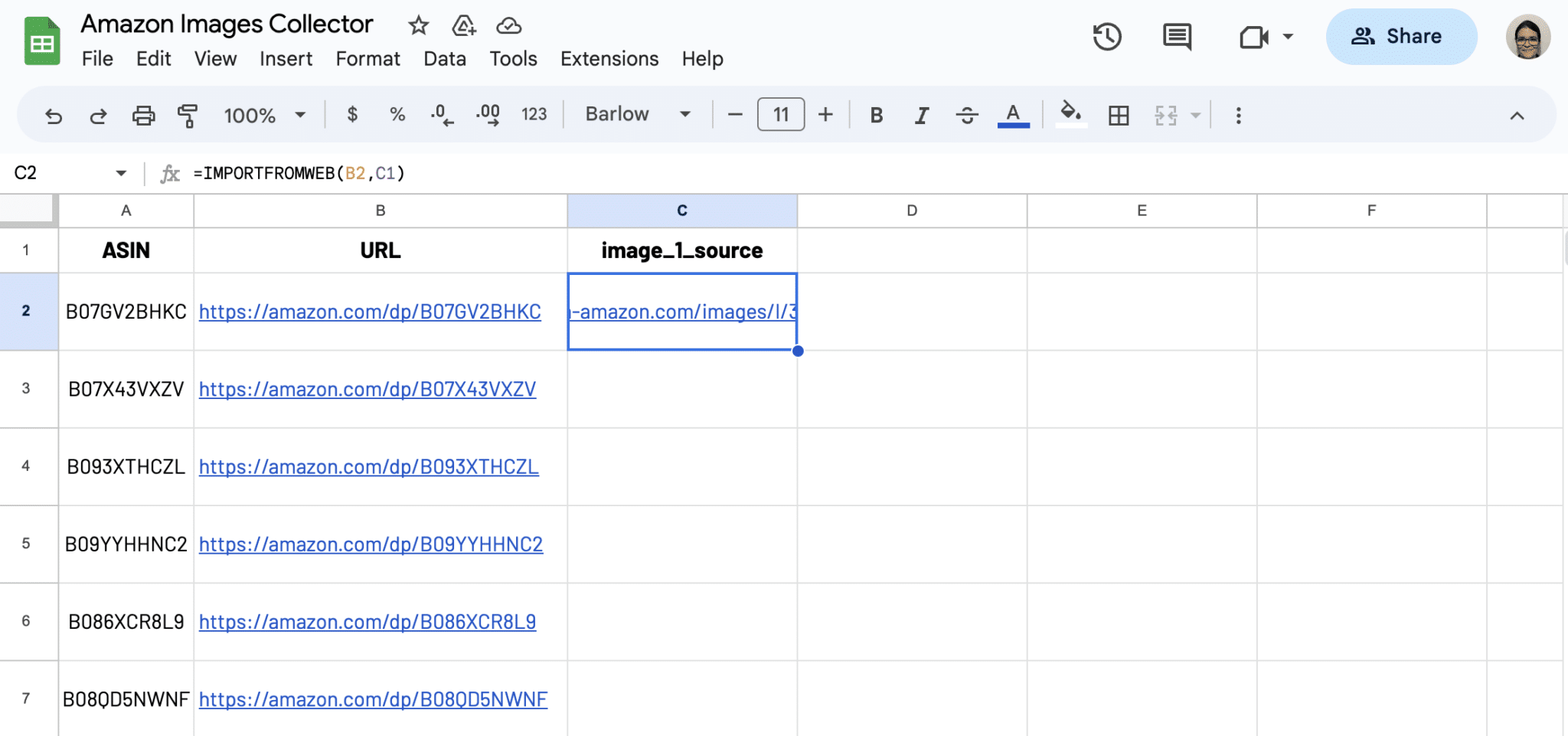
Task: Format selection as currency
Action: (x=352, y=115)
